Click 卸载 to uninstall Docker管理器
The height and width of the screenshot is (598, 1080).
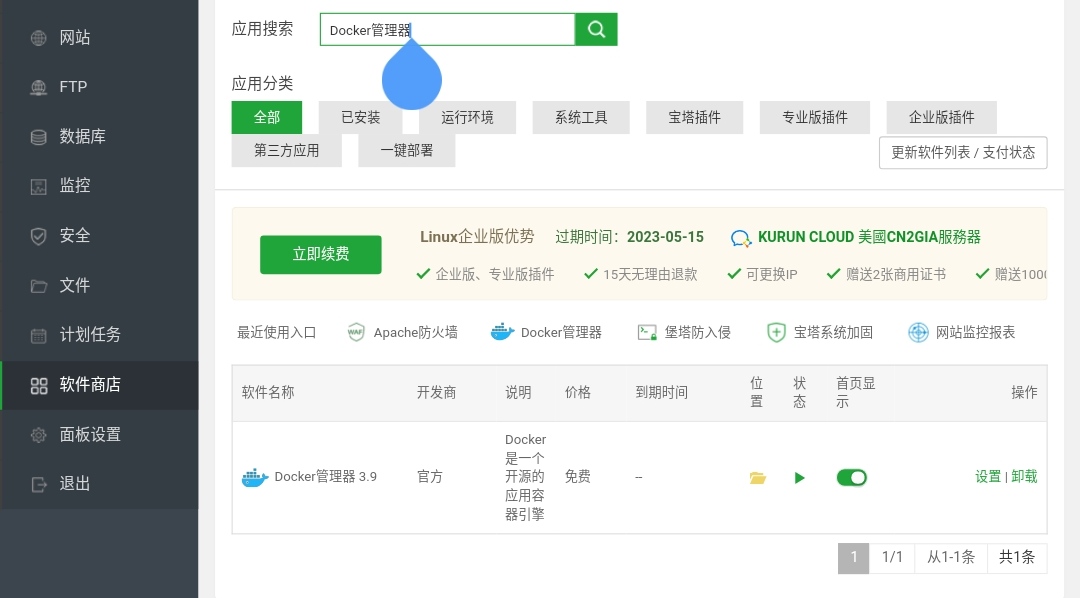1024,477
